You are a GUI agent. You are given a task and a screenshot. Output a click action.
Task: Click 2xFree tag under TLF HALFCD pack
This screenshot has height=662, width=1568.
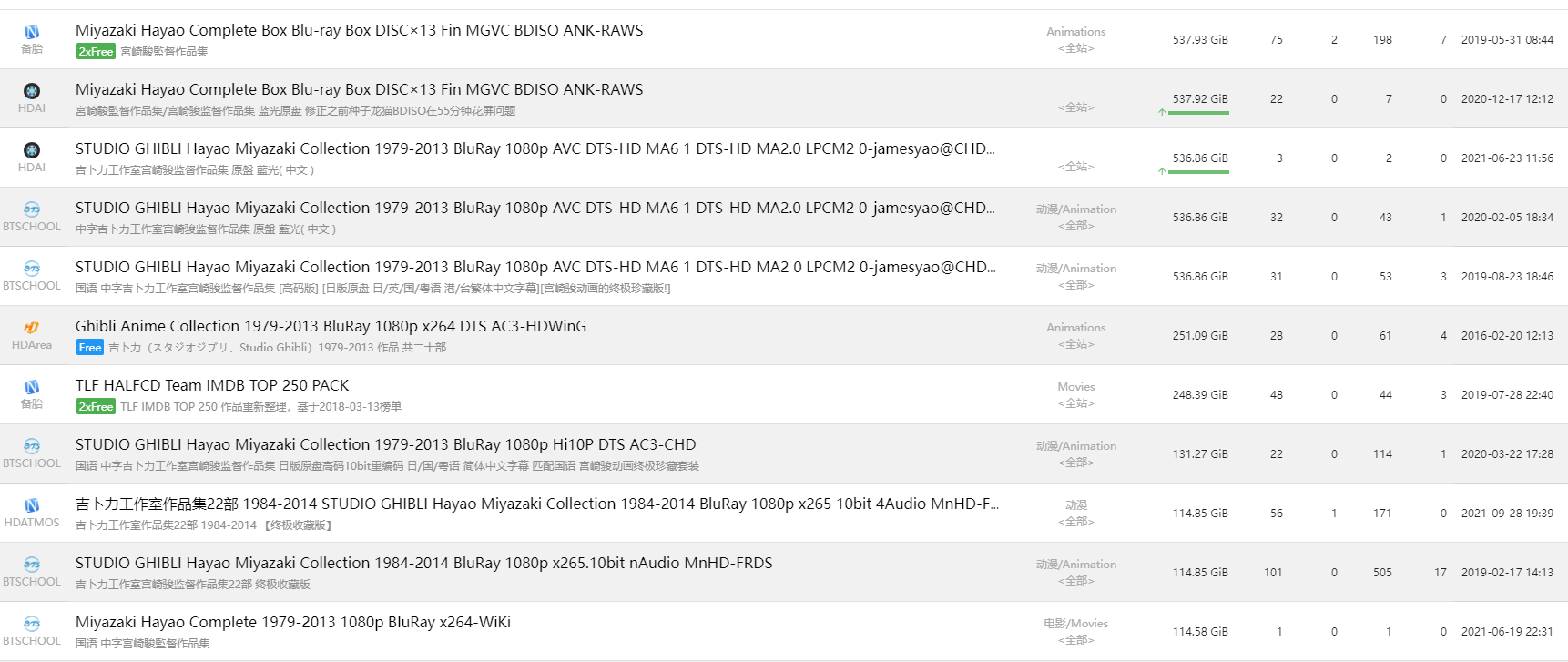96,407
